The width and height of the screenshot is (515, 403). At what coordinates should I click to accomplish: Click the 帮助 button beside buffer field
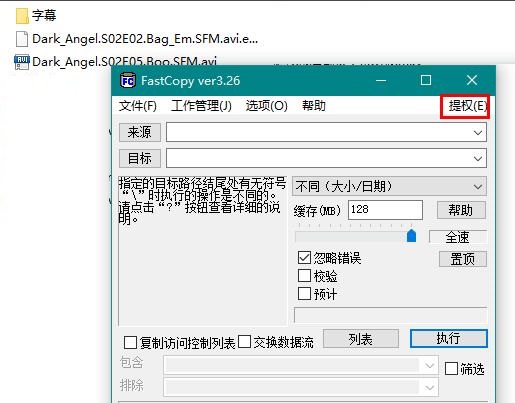click(461, 210)
